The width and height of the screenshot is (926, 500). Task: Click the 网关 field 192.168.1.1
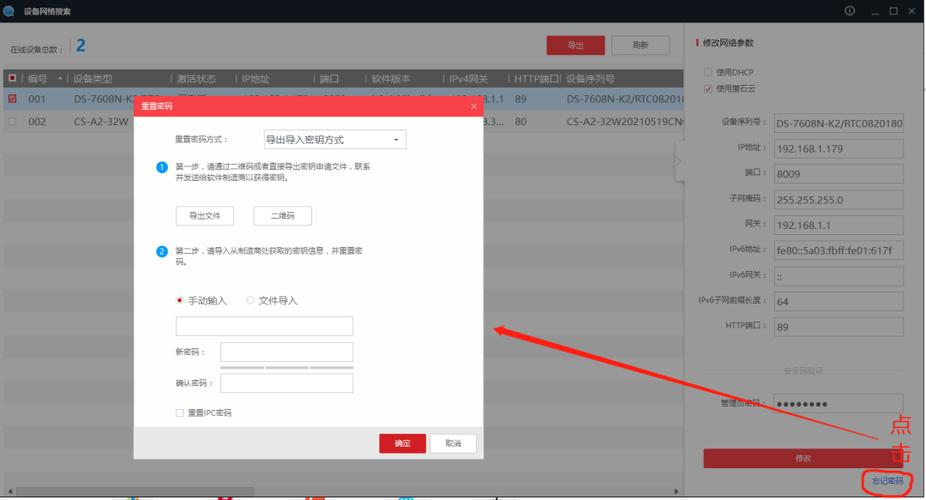[839, 225]
